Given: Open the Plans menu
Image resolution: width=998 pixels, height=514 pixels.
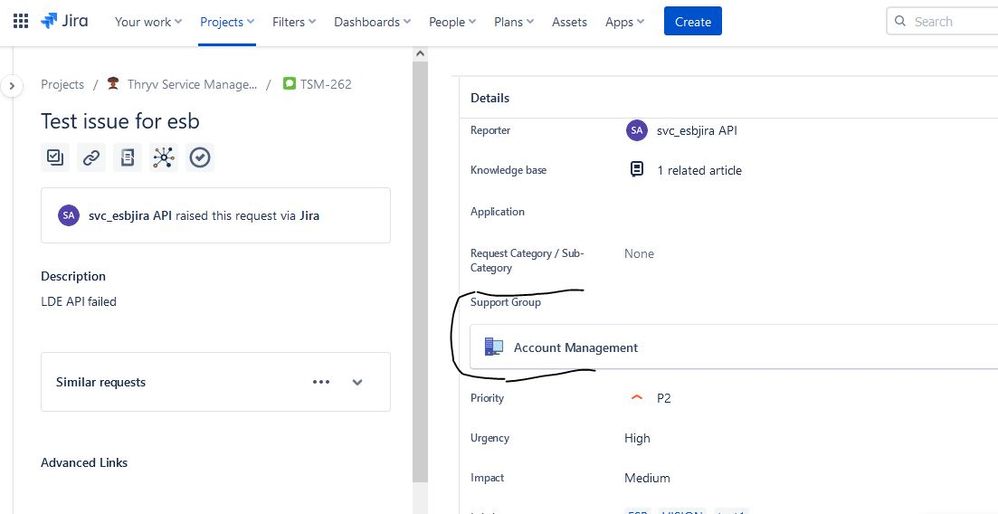Looking at the screenshot, I should pos(514,22).
